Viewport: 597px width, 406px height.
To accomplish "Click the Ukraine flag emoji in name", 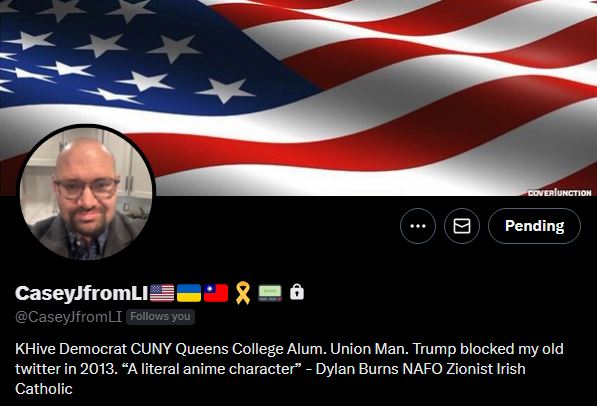I will click(x=189, y=293).
